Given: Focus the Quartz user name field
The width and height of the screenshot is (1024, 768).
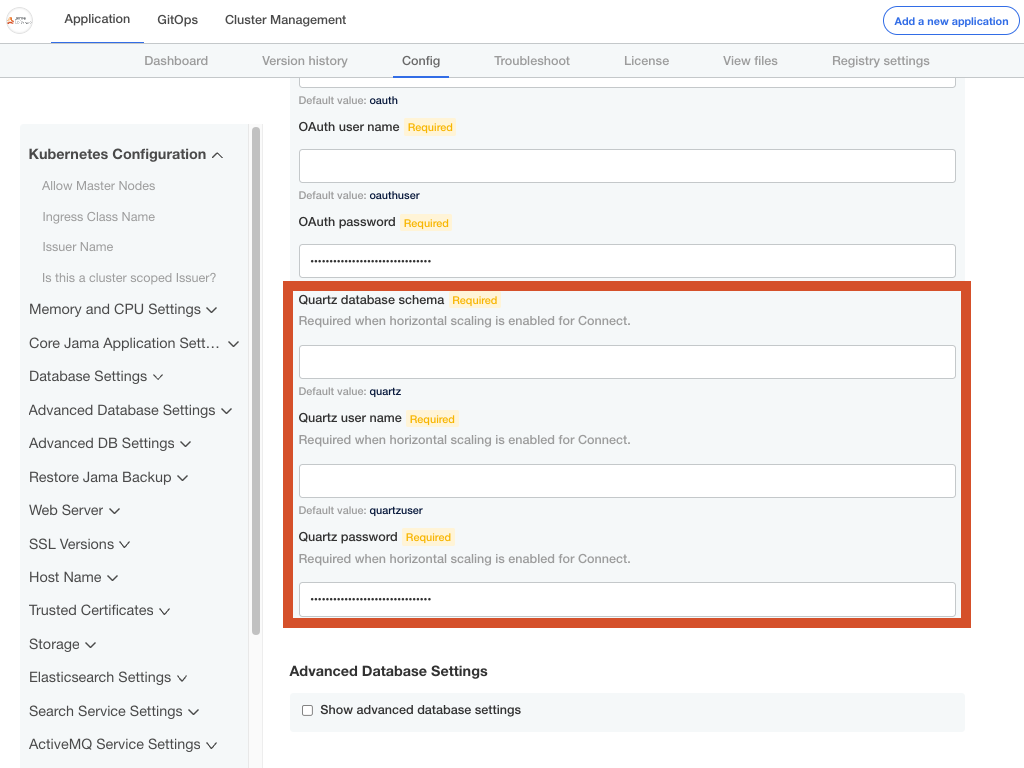Looking at the screenshot, I should tap(628, 481).
